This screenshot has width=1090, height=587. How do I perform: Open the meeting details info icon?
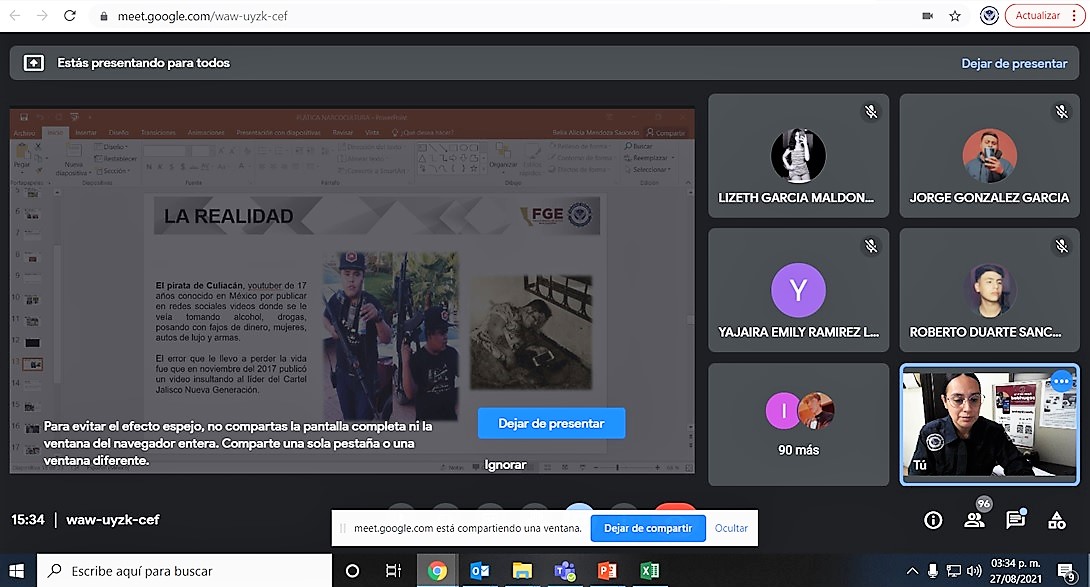pos(933,519)
